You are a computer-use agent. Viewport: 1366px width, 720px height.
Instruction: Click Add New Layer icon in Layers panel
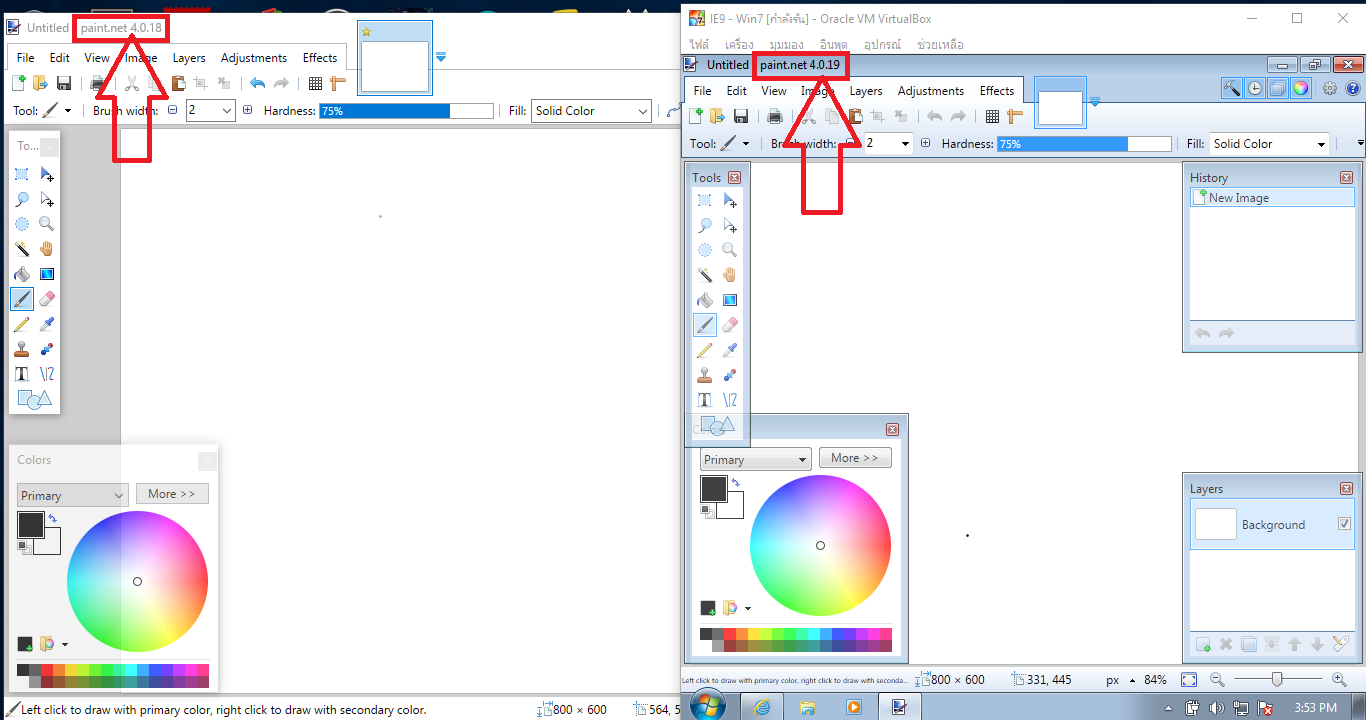pos(1203,645)
